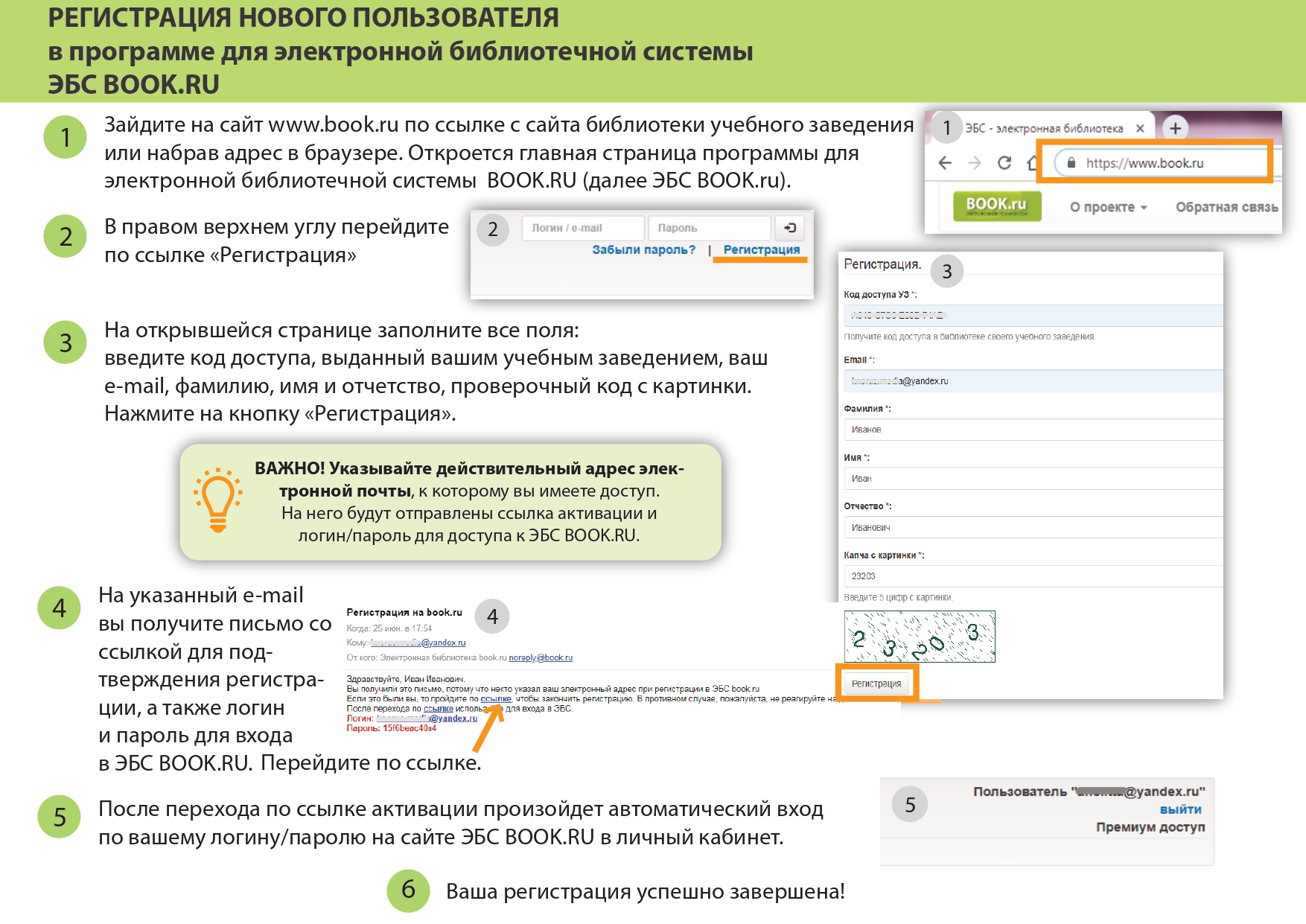Click the Фамилия field containing Иванов
The height and width of the screenshot is (924, 1306).
click(1033, 430)
